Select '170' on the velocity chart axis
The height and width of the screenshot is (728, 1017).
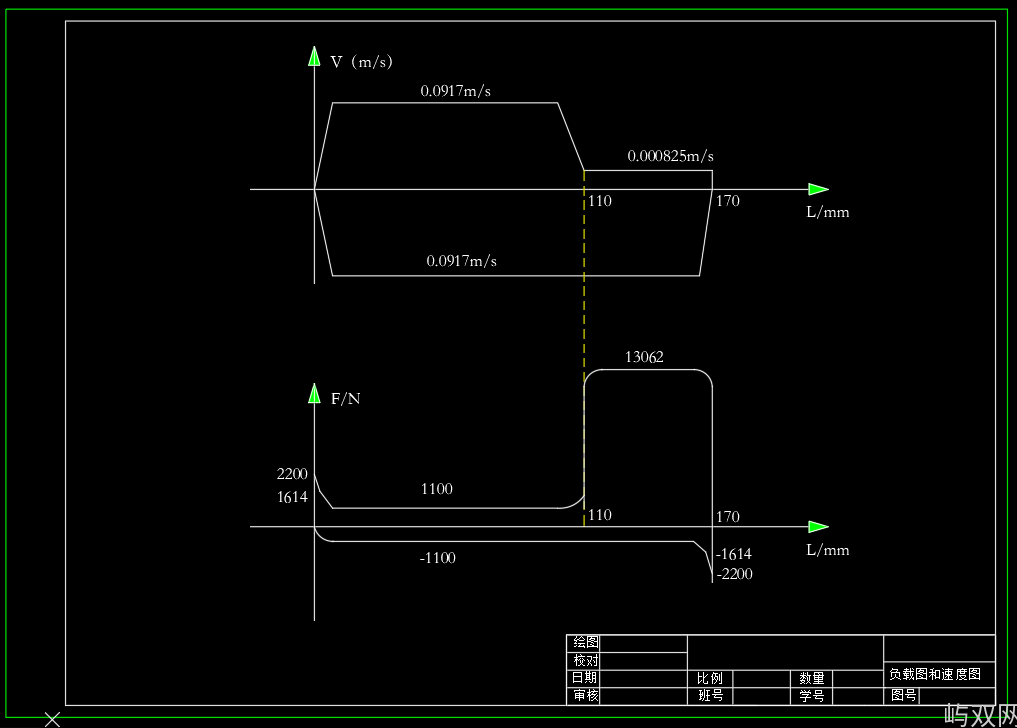click(x=728, y=201)
